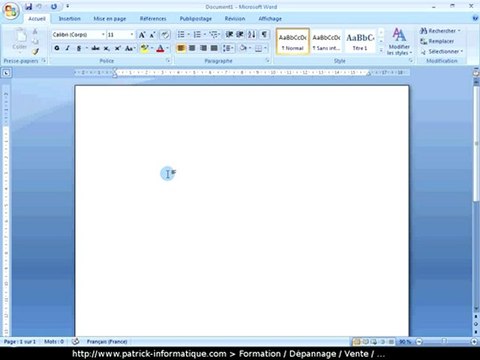Open the Affichage tab
Image resolution: width=480 pixels, height=360 pixels.
coord(270,19)
